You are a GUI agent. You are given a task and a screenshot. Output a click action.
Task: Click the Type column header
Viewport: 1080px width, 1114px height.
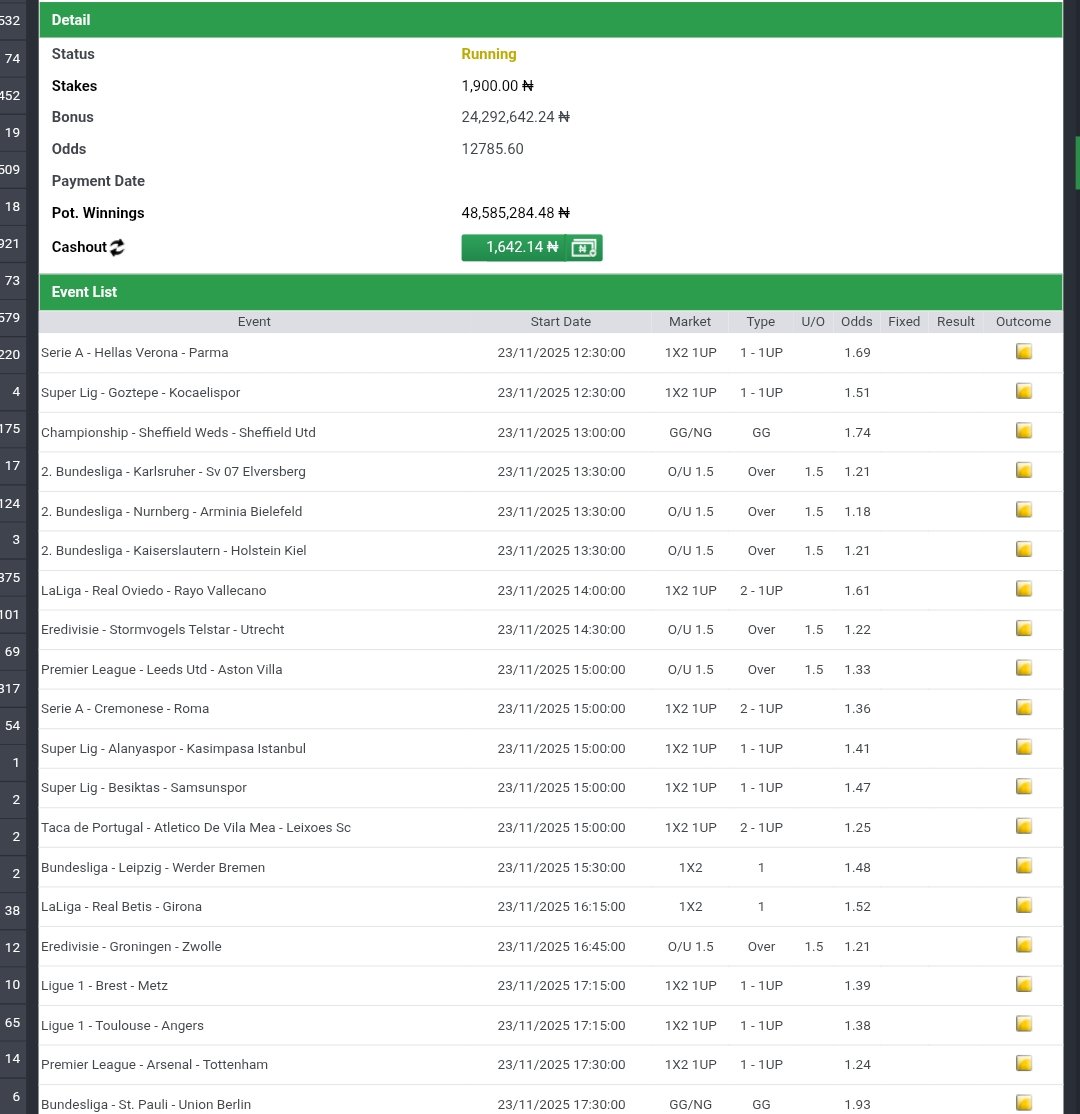(x=761, y=321)
